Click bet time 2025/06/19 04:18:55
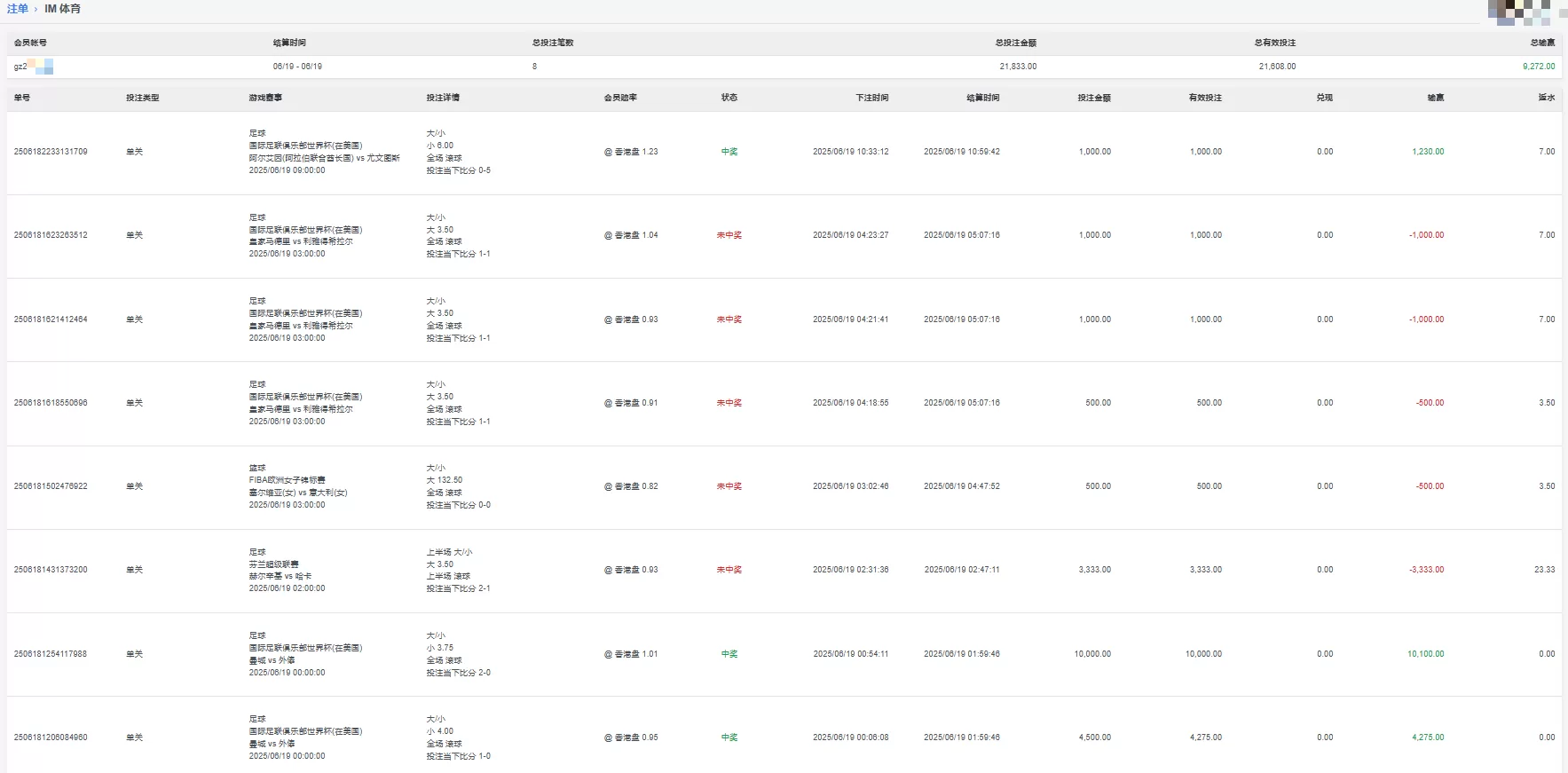 tap(850, 403)
